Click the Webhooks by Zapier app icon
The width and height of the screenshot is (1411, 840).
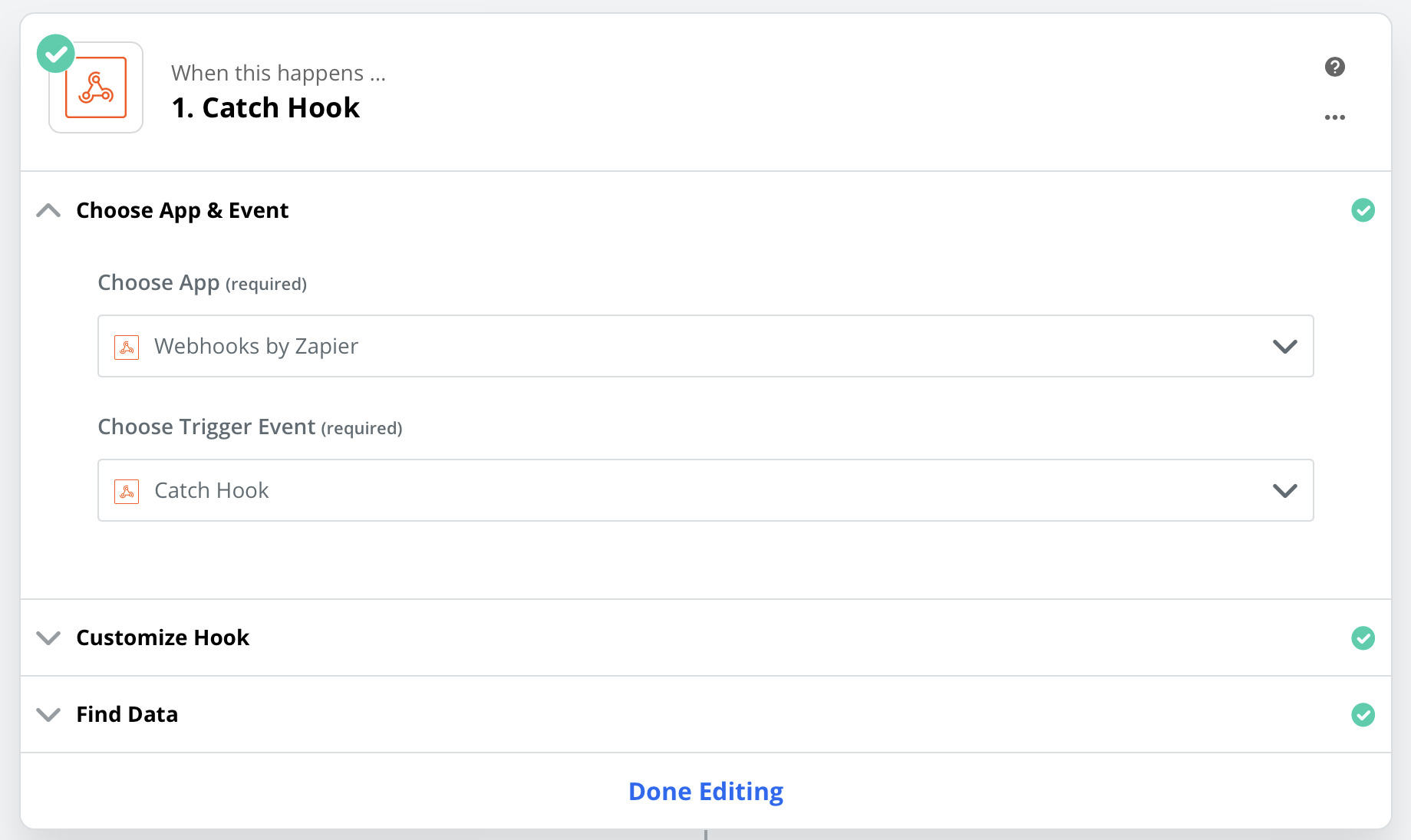tap(96, 86)
